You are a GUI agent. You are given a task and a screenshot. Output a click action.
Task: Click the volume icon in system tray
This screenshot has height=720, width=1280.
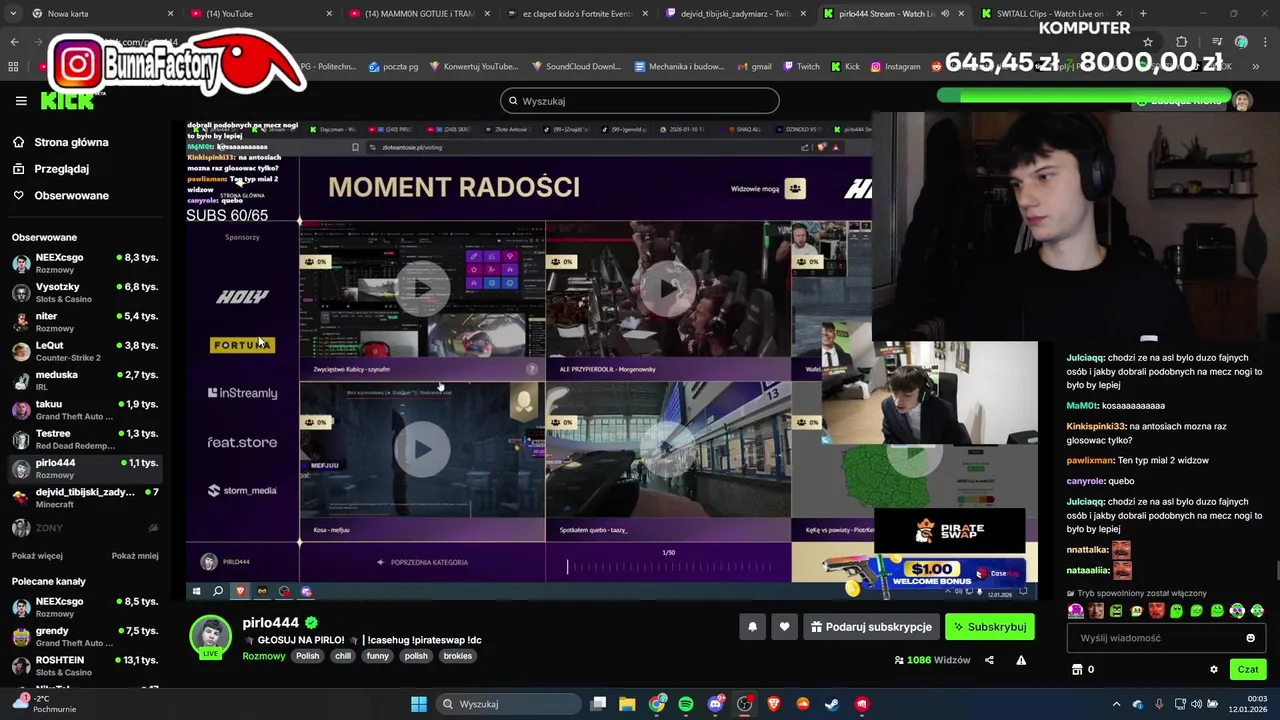[x=1197, y=704]
